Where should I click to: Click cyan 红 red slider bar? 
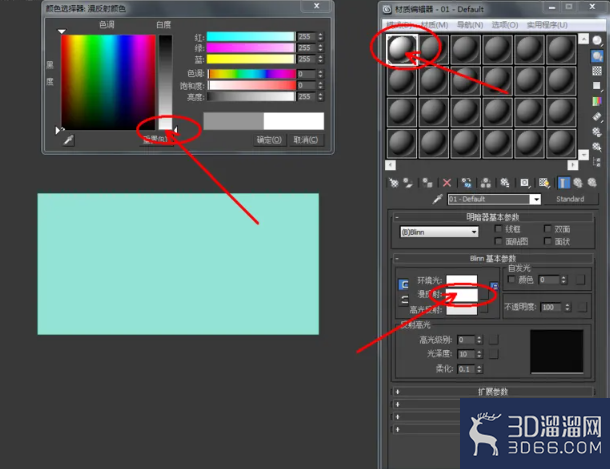pos(251,37)
